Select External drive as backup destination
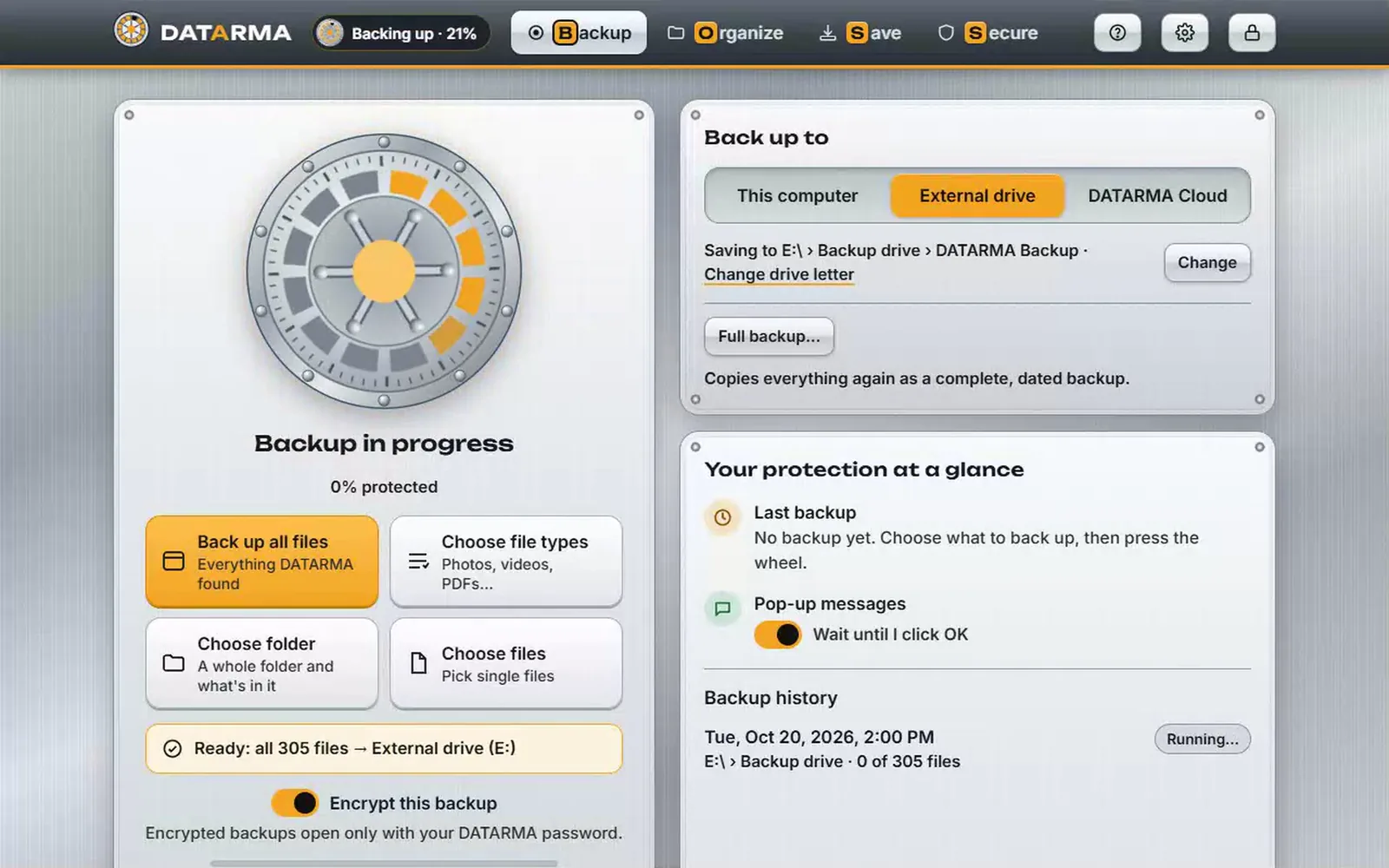This screenshot has width=1389, height=868. click(978, 195)
